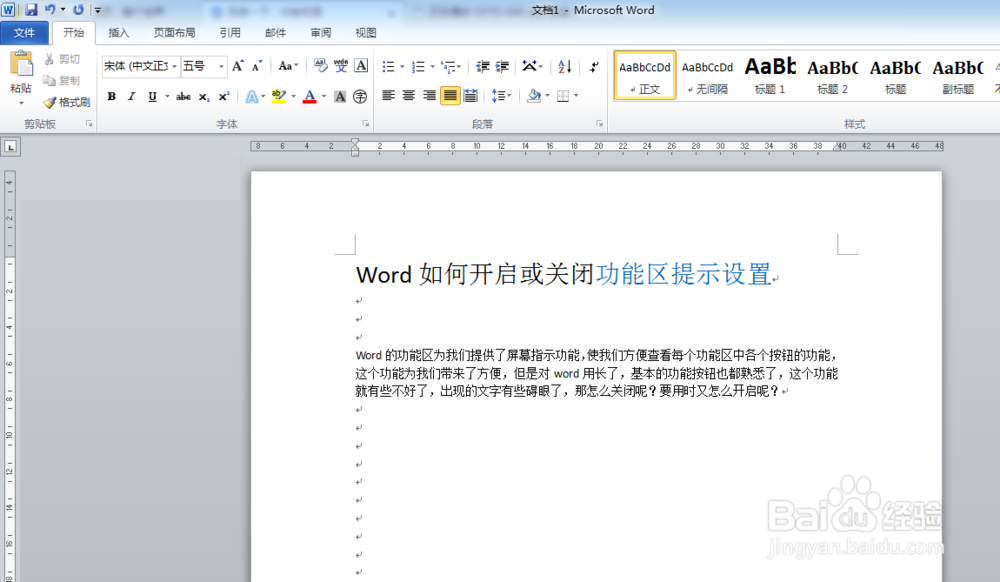This screenshot has height=582, width=1000.
Task: Click the Align Text Right icon
Action: pyautogui.click(x=429, y=96)
